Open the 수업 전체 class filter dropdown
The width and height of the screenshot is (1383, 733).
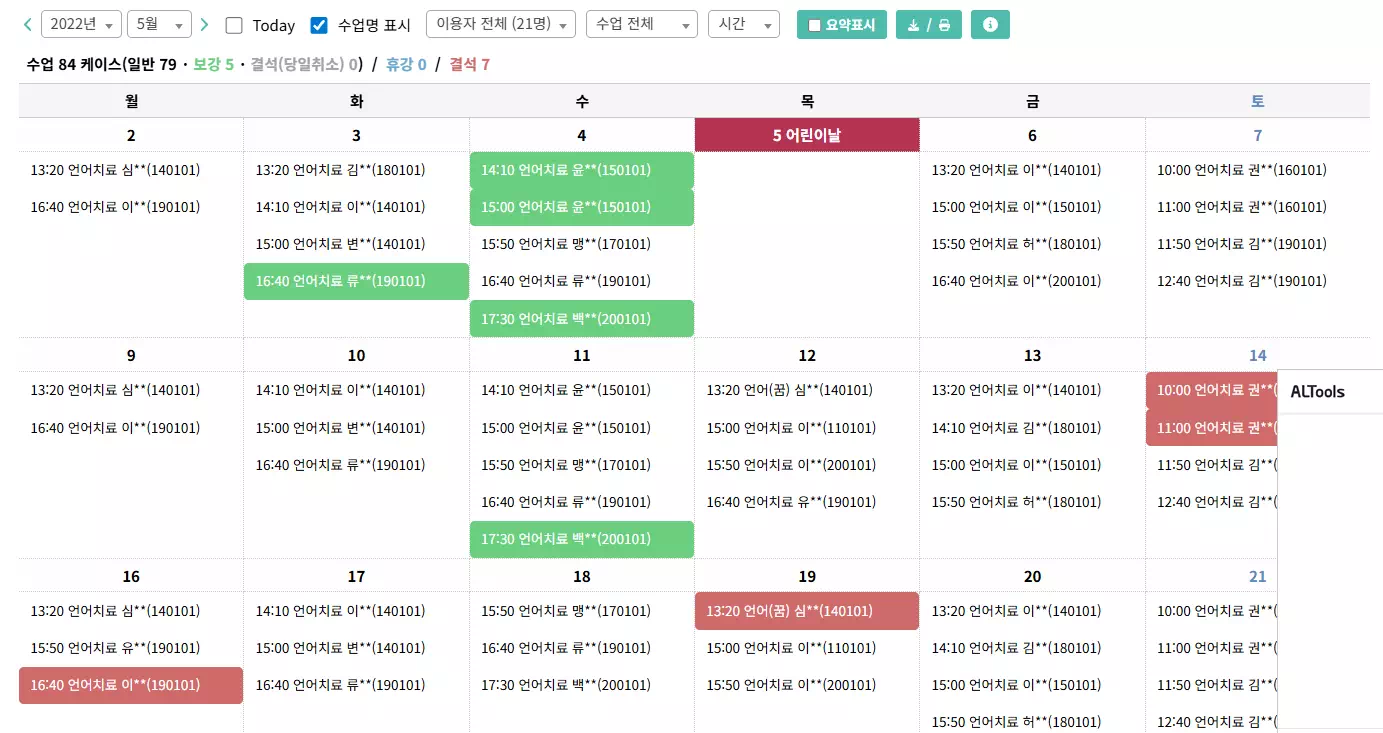[x=641, y=24]
